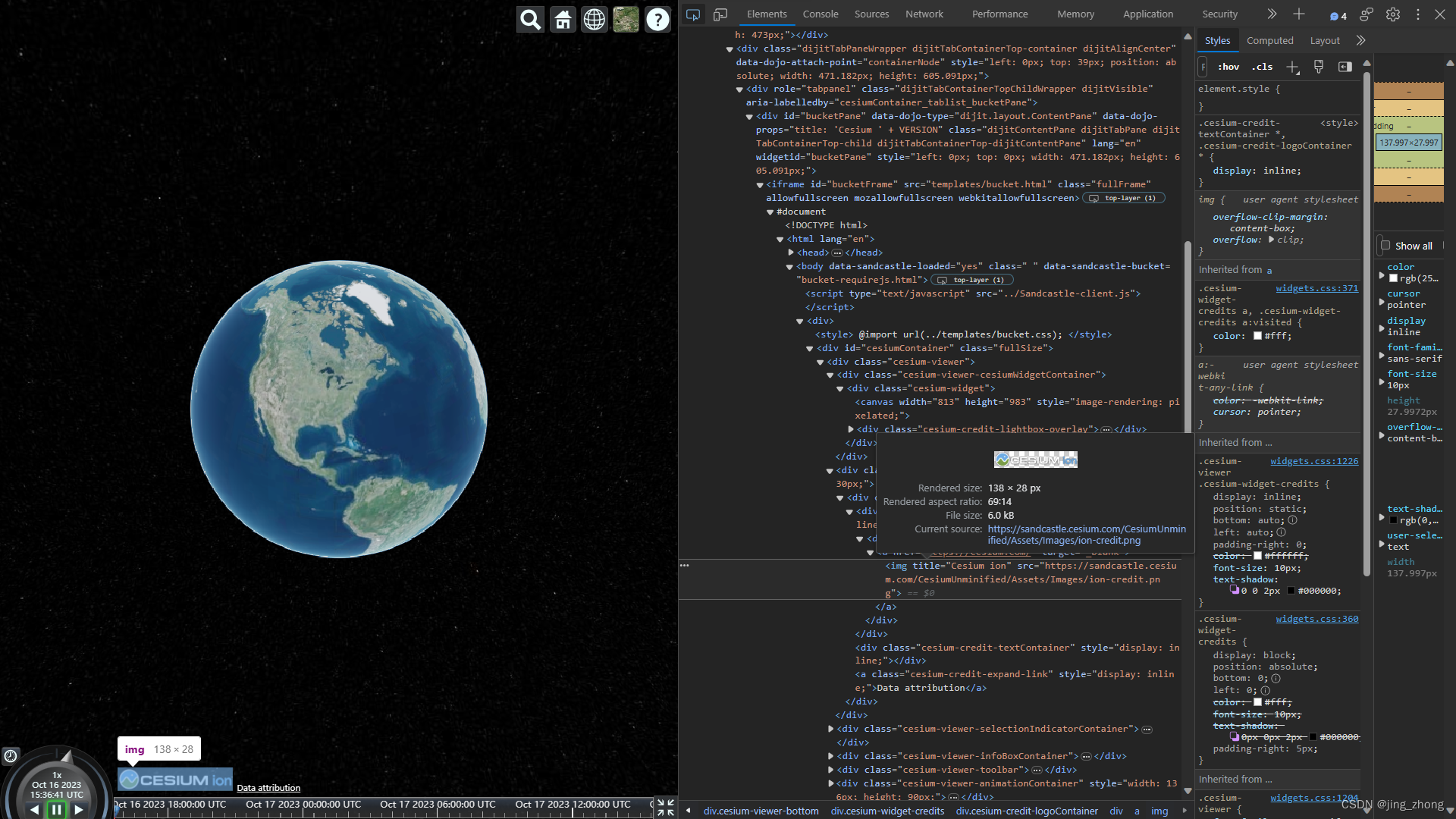Click the Data attribution link
Screen dimensions: 1456x819
(268, 788)
